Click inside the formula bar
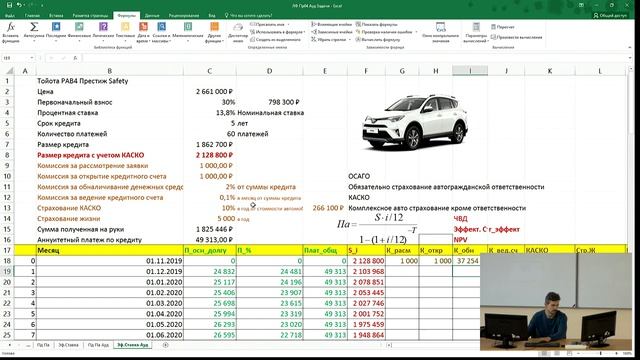Viewport: 640px width, 360px height. (x=354, y=58)
